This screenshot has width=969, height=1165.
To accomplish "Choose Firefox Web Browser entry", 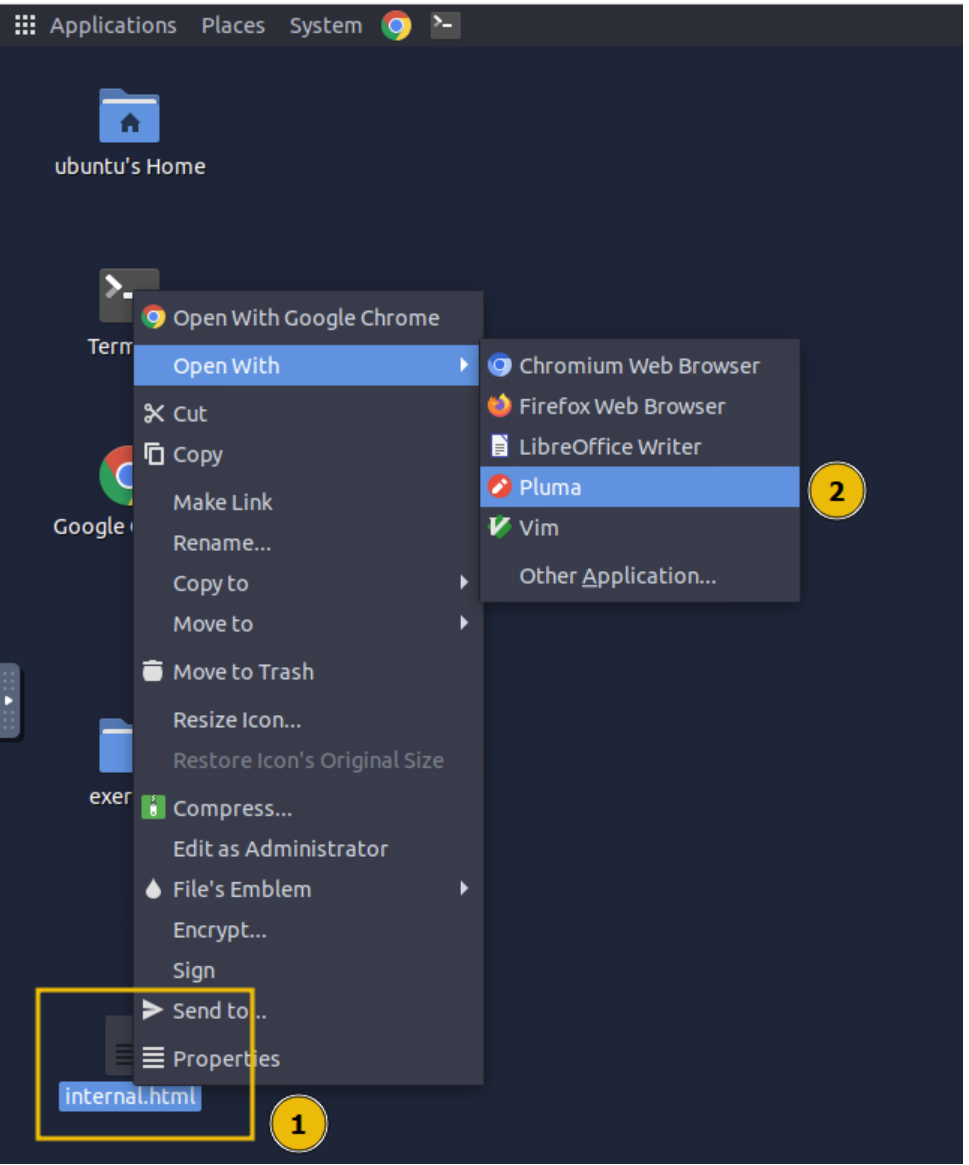I will click(640, 406).
